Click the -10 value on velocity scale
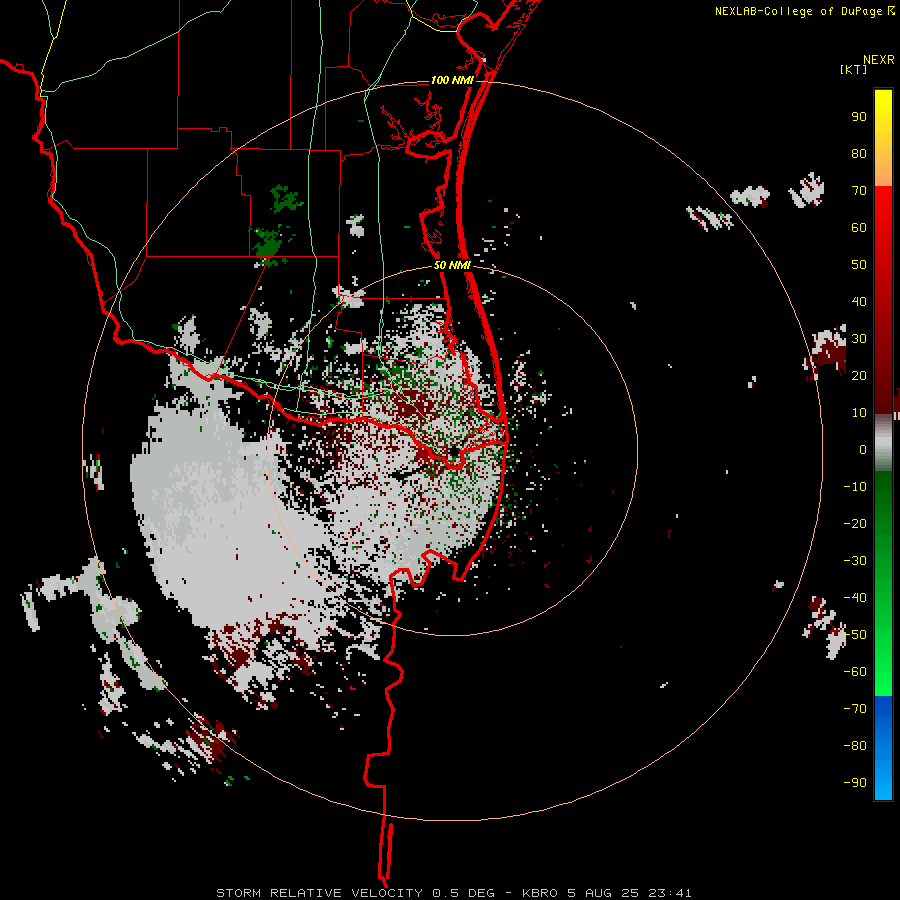This screenshot has height=900, width=900. pos(855,487)
